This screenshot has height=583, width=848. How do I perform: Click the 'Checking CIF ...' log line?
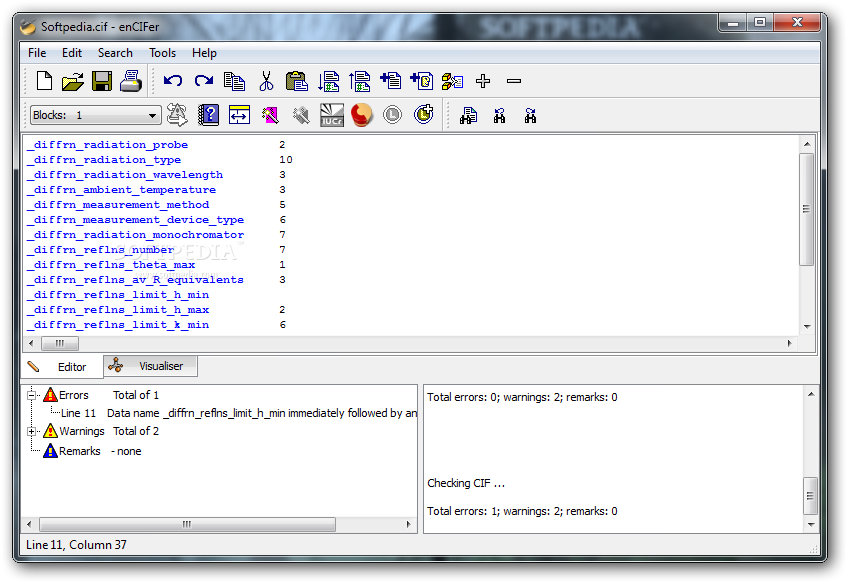pos(466,483)
